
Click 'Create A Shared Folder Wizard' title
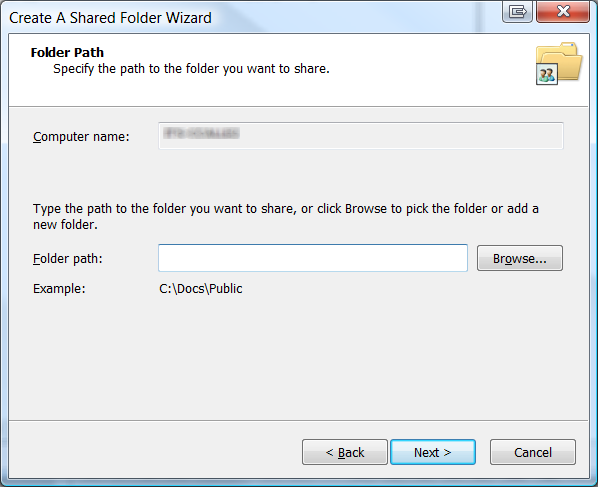click(x=110, y=18)
